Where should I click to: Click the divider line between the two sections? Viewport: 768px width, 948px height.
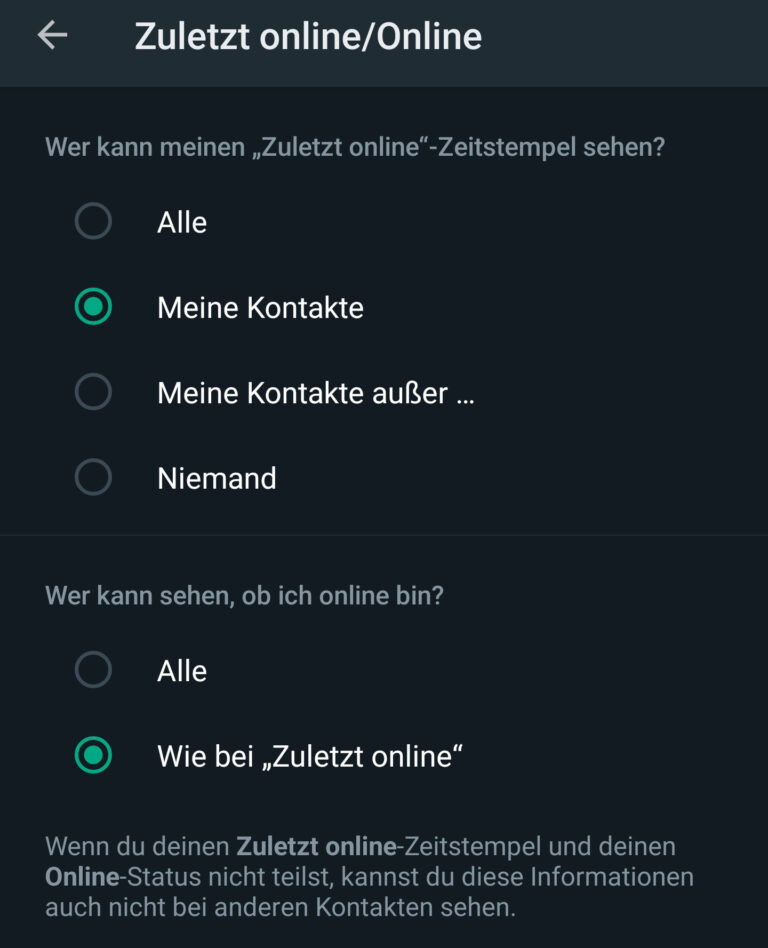point(384,535)
